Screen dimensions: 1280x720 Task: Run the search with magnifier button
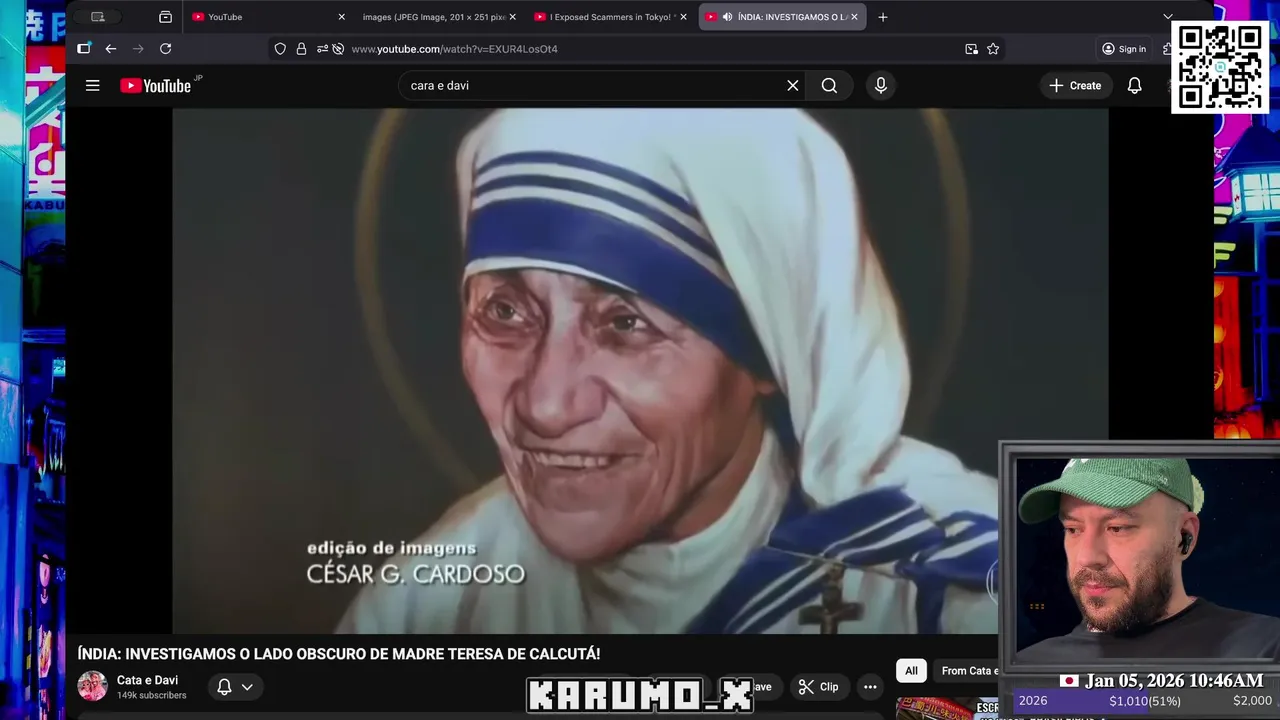pyautogui.click(x=829, y=86)
